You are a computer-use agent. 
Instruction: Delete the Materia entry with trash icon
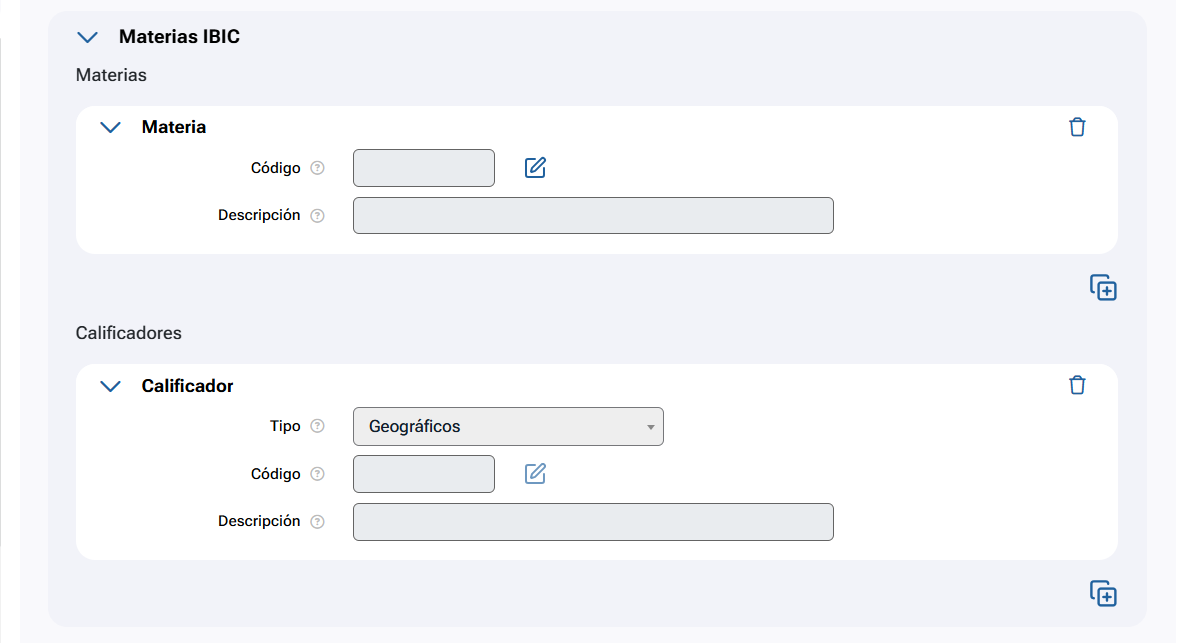(1077, 127)
